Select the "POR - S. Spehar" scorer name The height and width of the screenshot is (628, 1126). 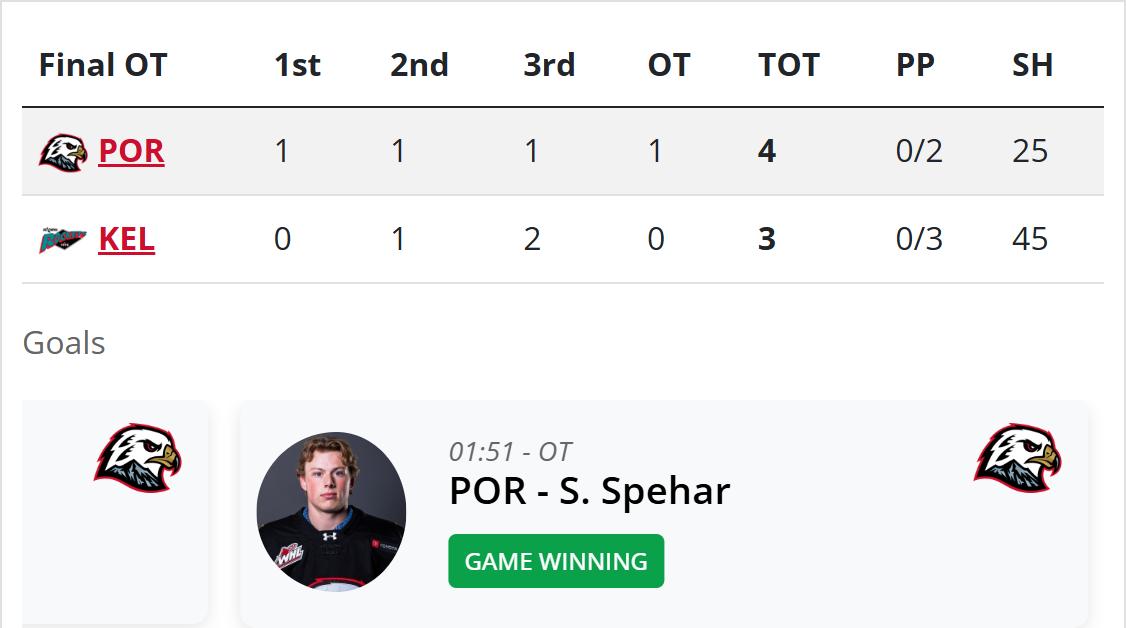click(x=590, y=491)
